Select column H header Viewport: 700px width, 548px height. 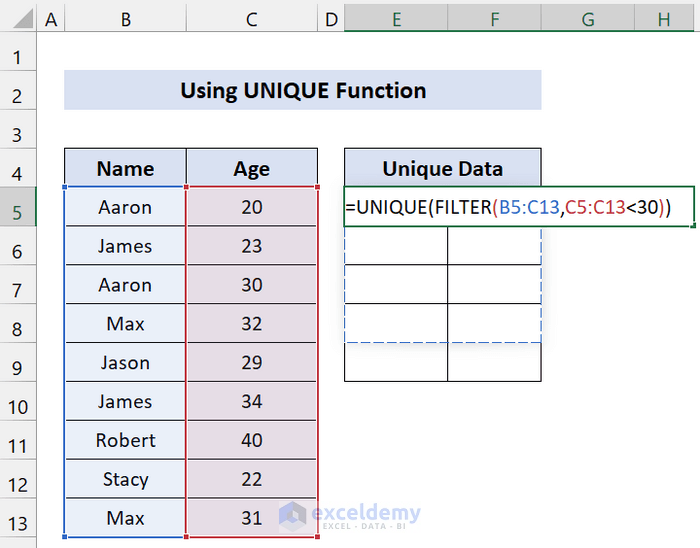pyautogui.click(x=664, y=19)
